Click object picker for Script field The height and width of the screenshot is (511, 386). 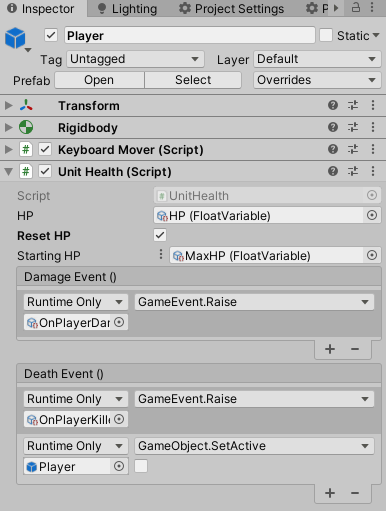pos(372,195)
